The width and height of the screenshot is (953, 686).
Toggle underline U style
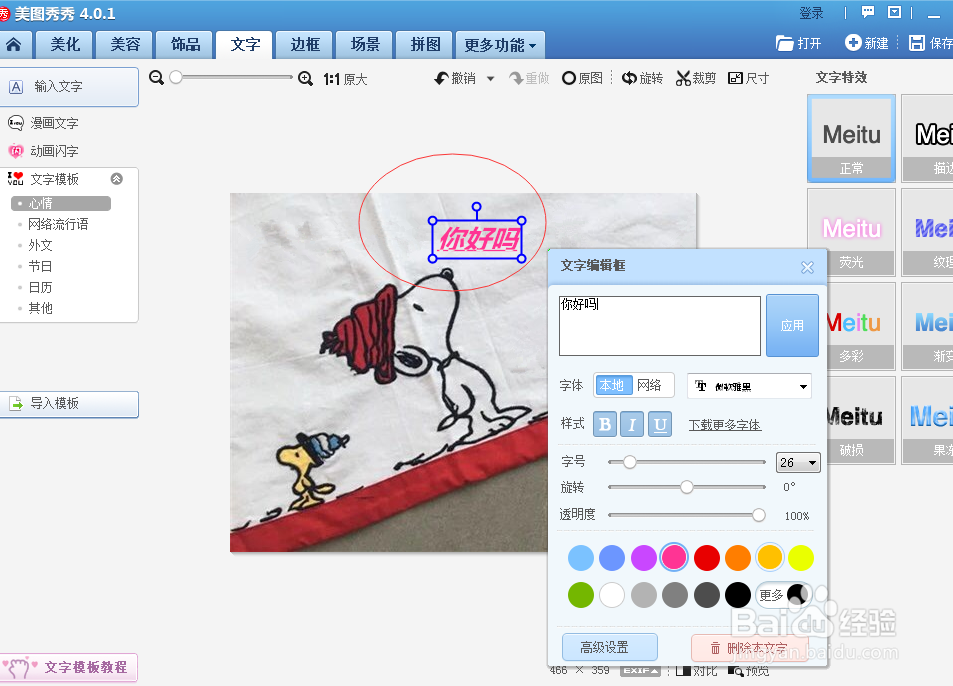click(660, 424)
